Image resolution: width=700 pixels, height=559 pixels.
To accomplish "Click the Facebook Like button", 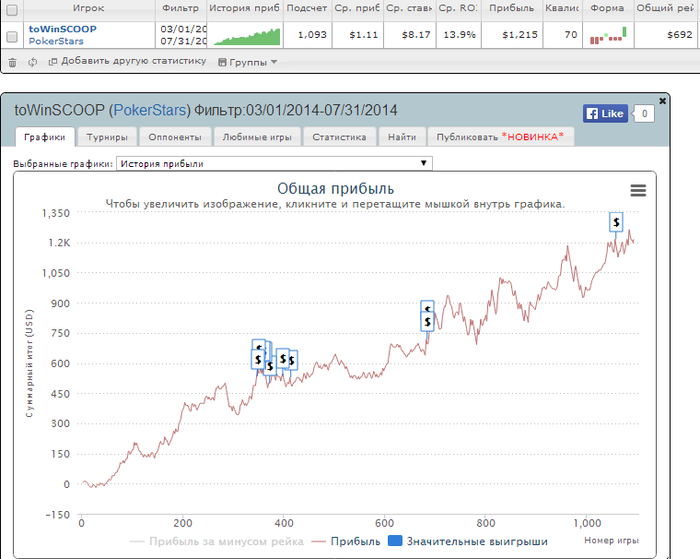I will 605,114.
